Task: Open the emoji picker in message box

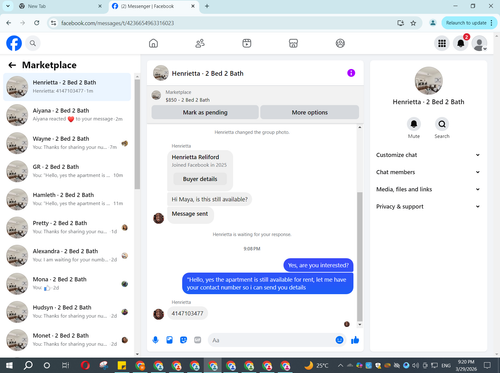Action: coord(339,340)
